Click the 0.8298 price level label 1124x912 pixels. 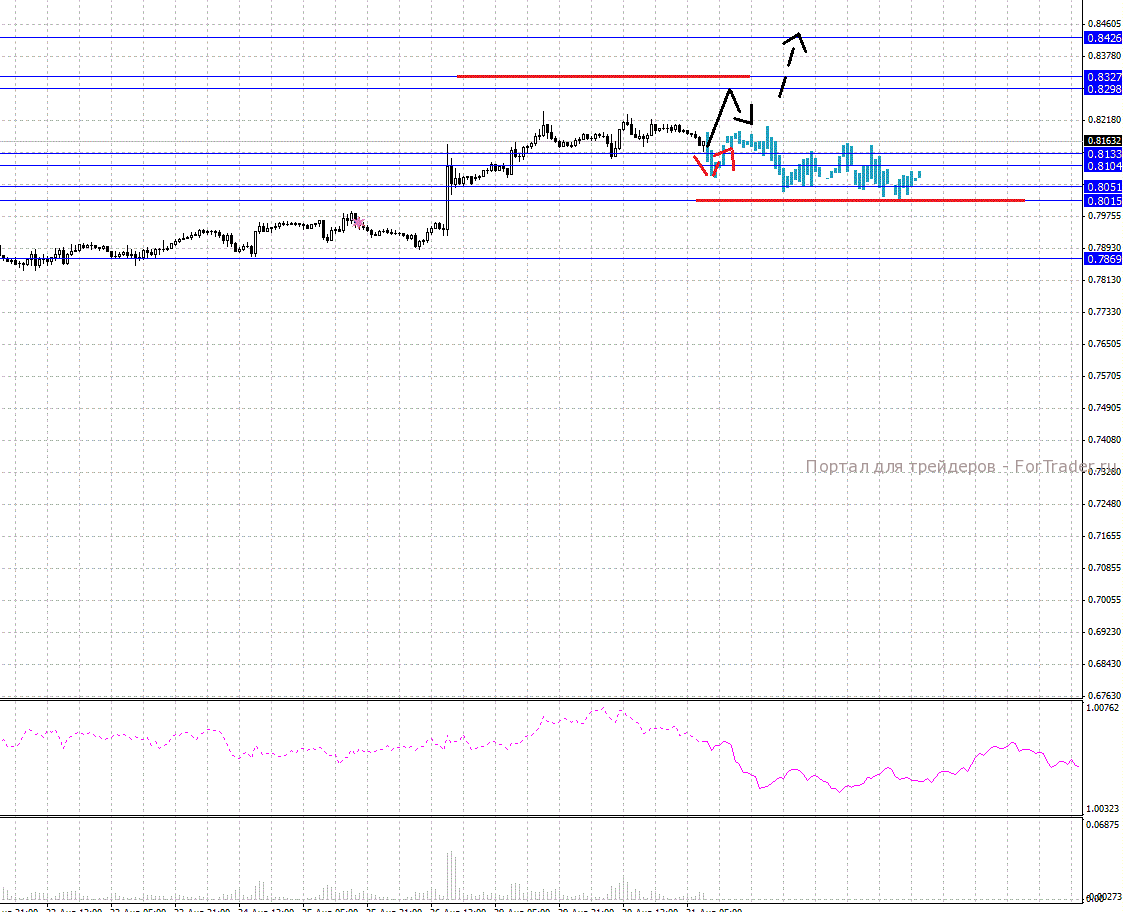(x=1103, y=89)
